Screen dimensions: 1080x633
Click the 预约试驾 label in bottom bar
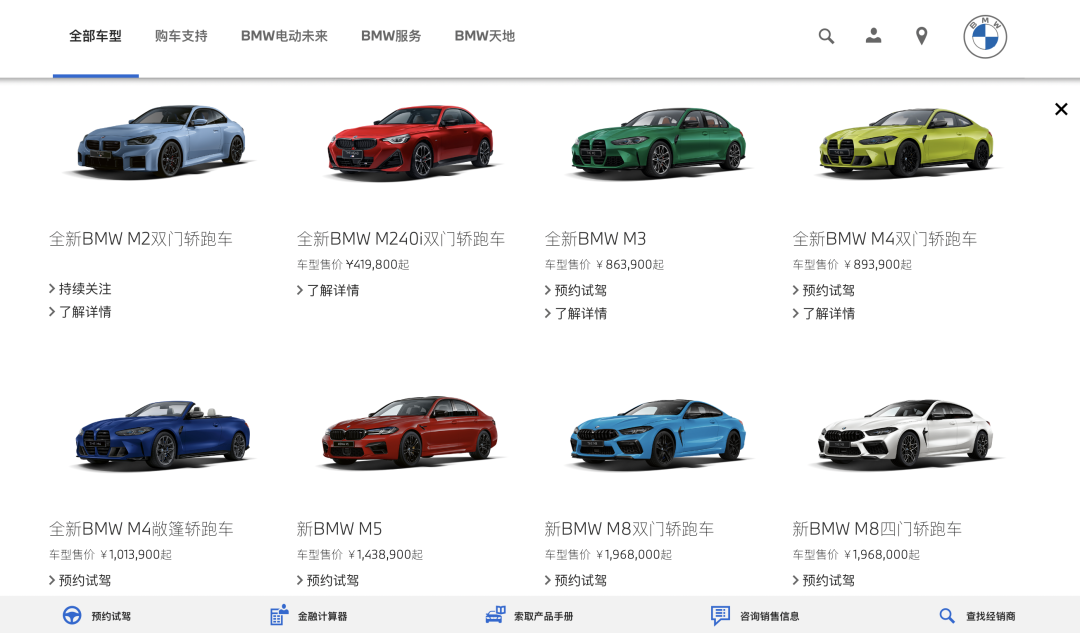point(111,616)
